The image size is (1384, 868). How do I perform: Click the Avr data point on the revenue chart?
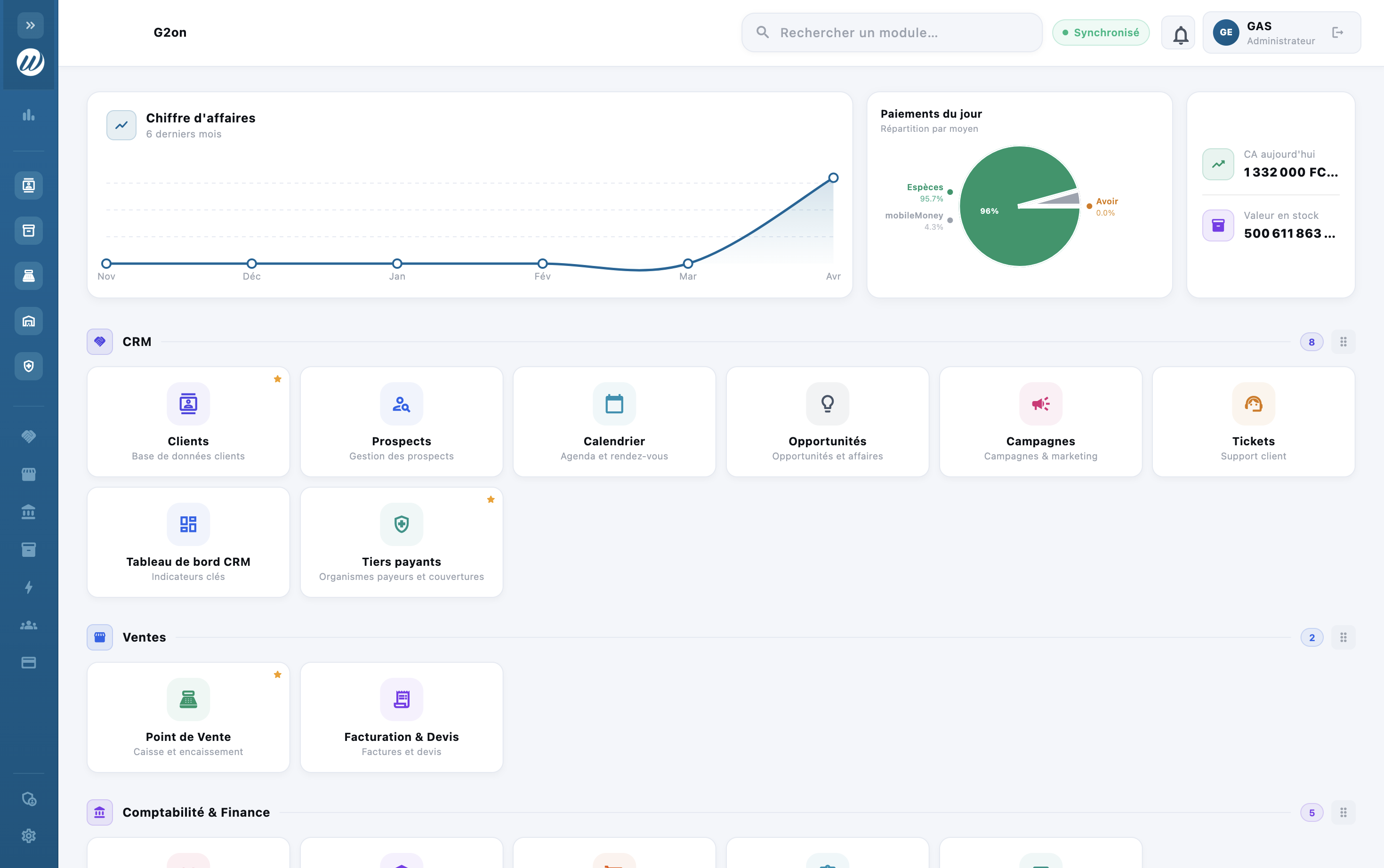point(833,178)
